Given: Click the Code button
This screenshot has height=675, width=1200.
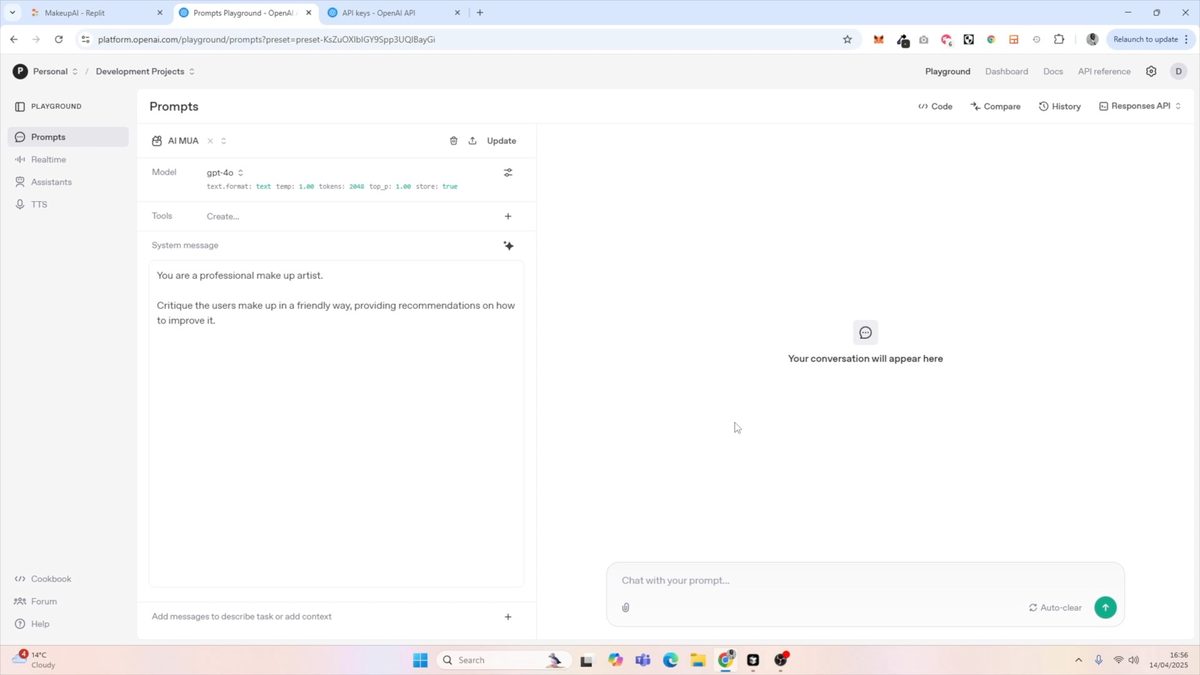Looking at the screenshot, I should (935, 106).
